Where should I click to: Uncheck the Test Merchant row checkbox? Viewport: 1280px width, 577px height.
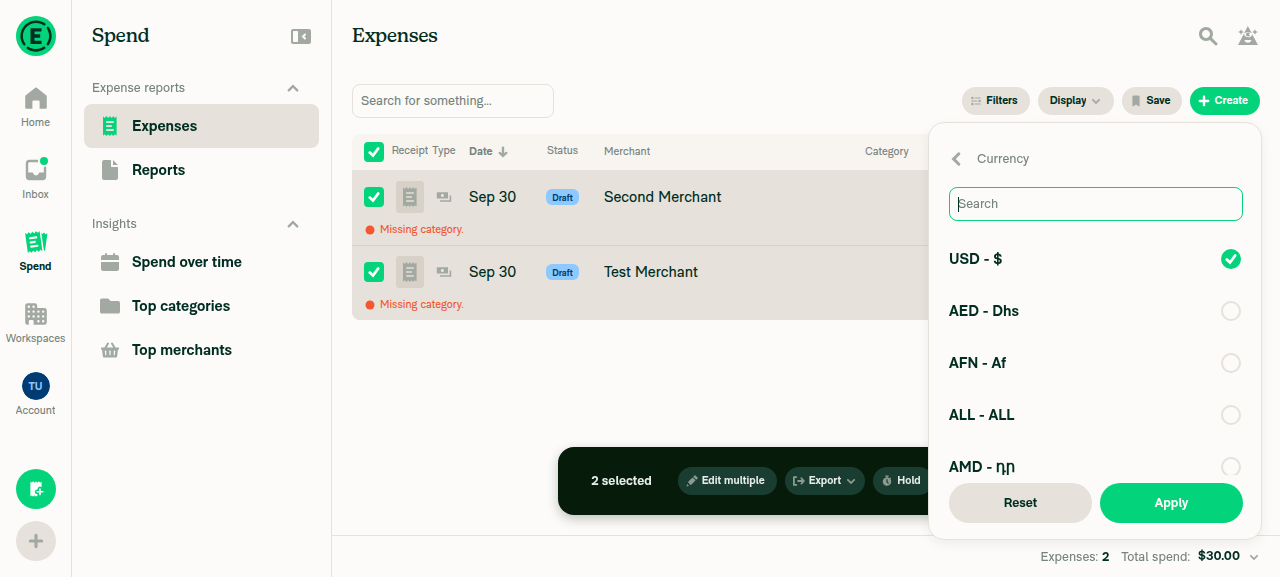point(374,272)
